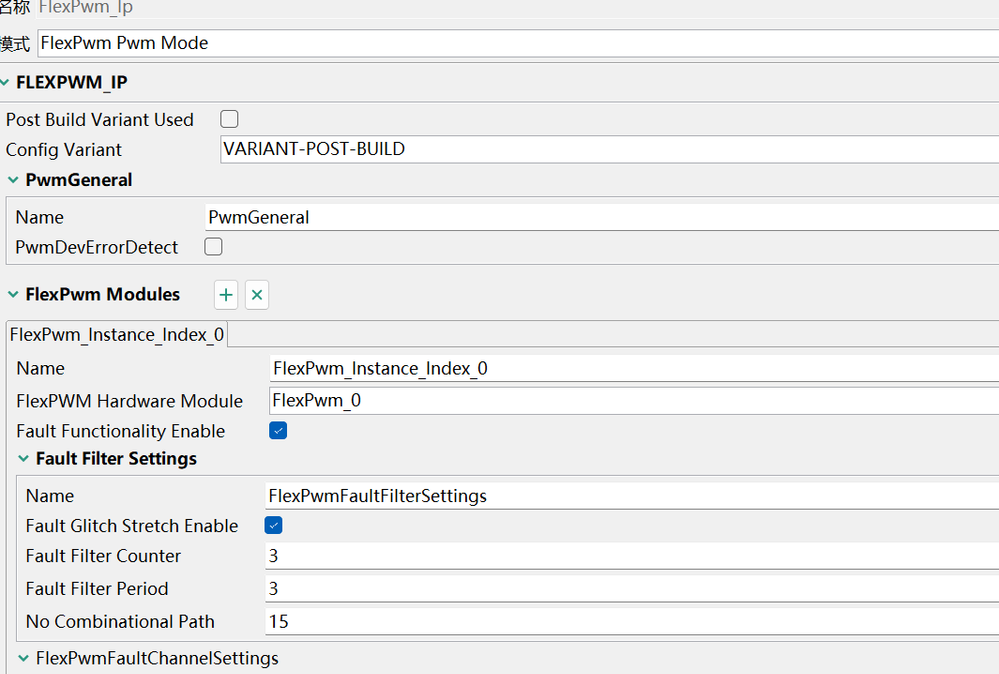
Task: Click the Fault Filter Counter field
Action: click(x=630, y=556)
